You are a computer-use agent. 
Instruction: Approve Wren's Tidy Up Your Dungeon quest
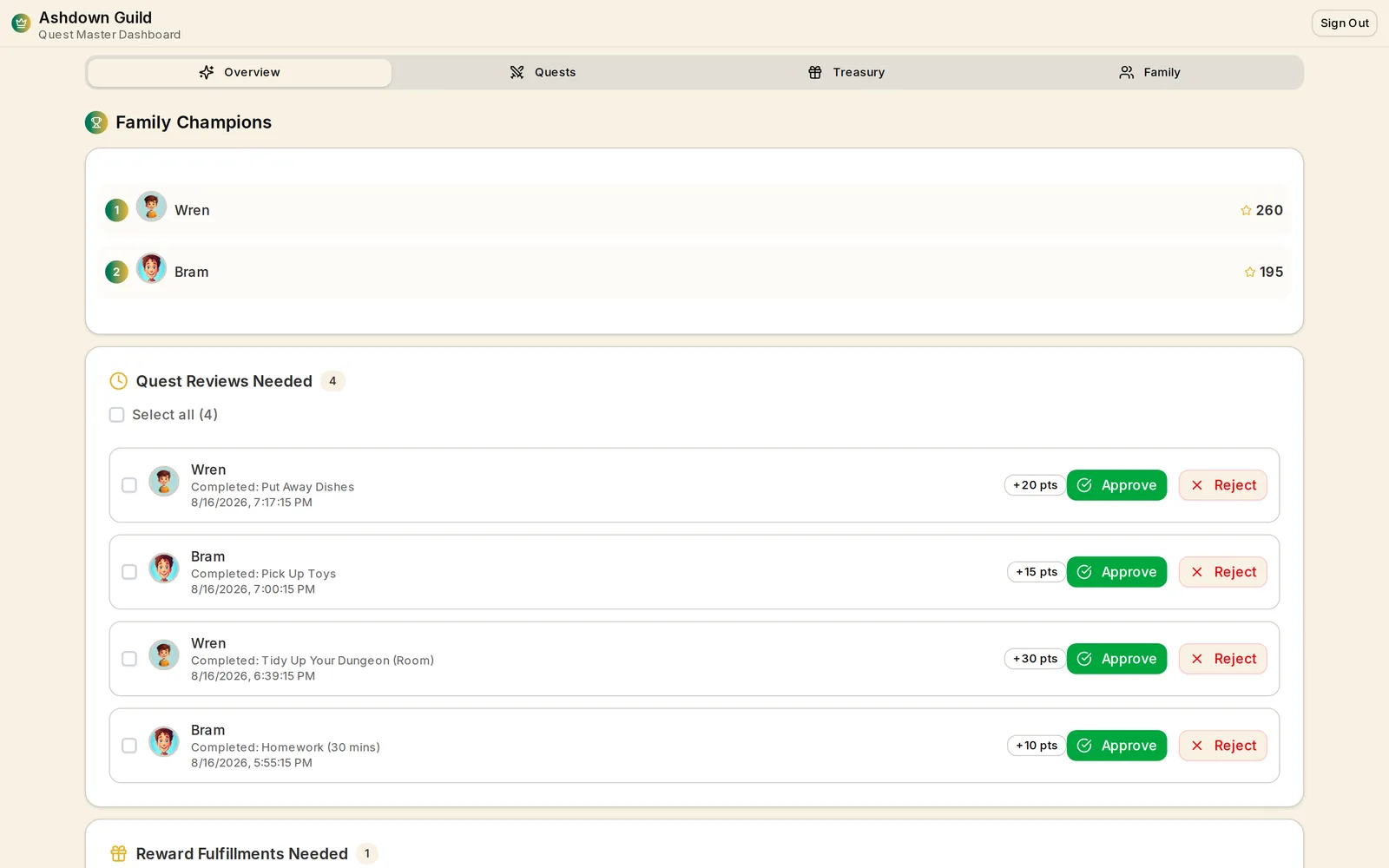[x=1116, y=659]
